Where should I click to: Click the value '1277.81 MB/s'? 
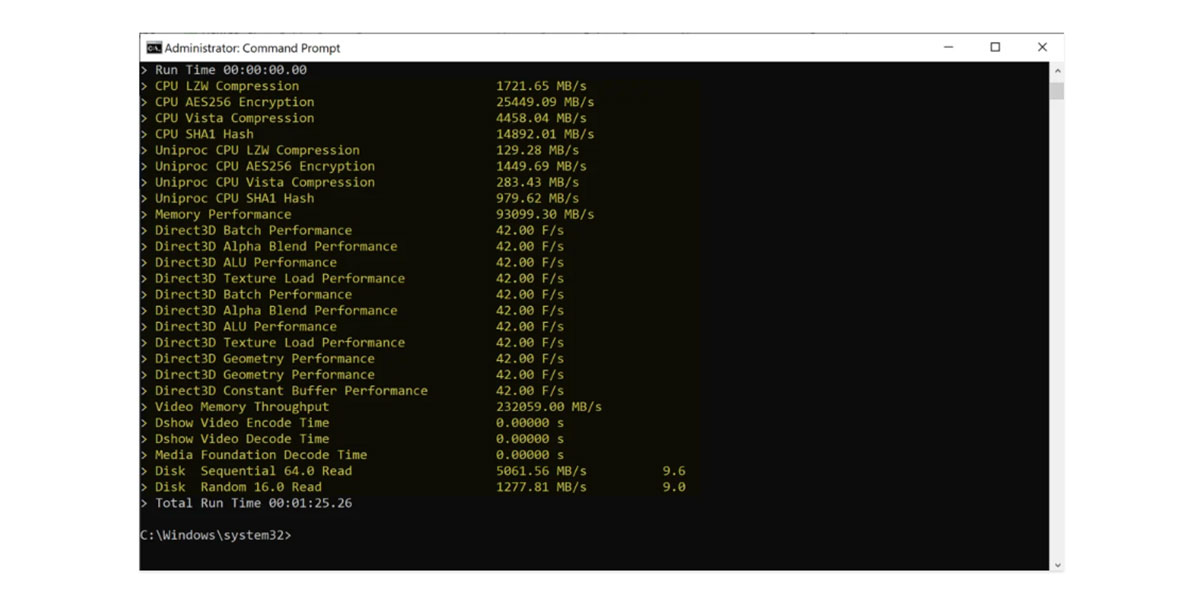tap(541, 487)
